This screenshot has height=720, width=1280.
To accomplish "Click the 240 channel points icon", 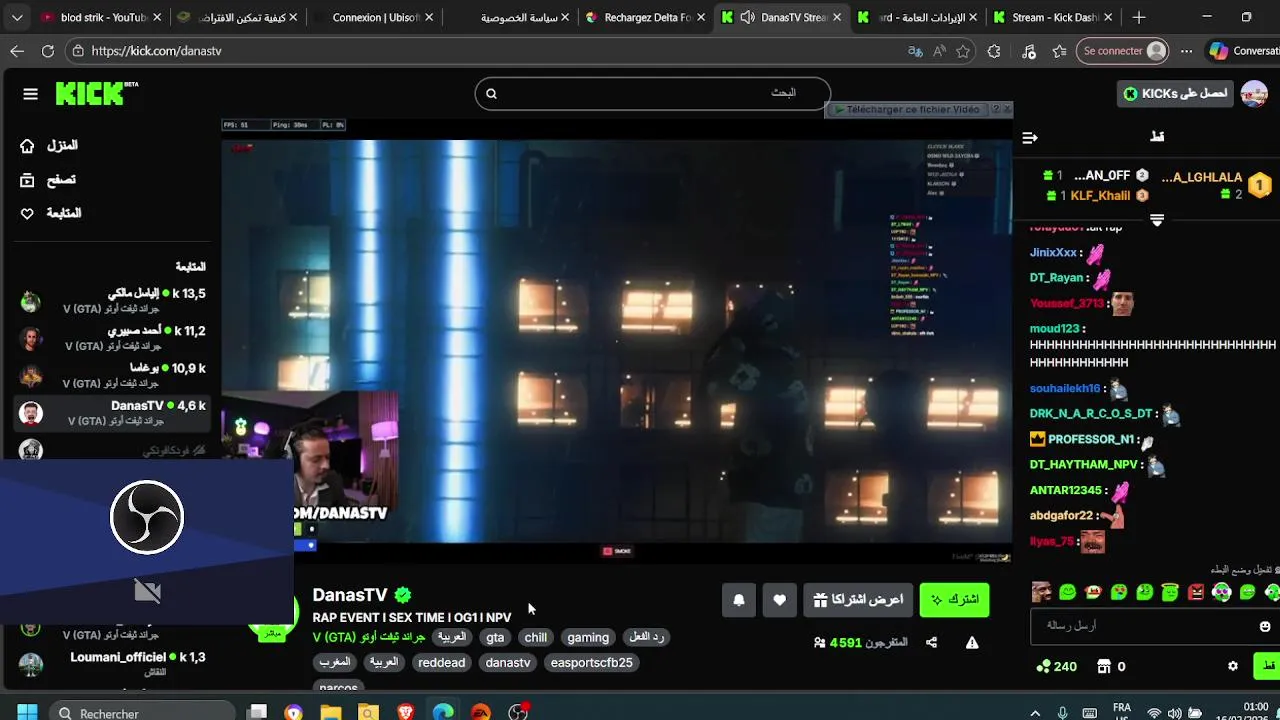I will [1044, 666].
